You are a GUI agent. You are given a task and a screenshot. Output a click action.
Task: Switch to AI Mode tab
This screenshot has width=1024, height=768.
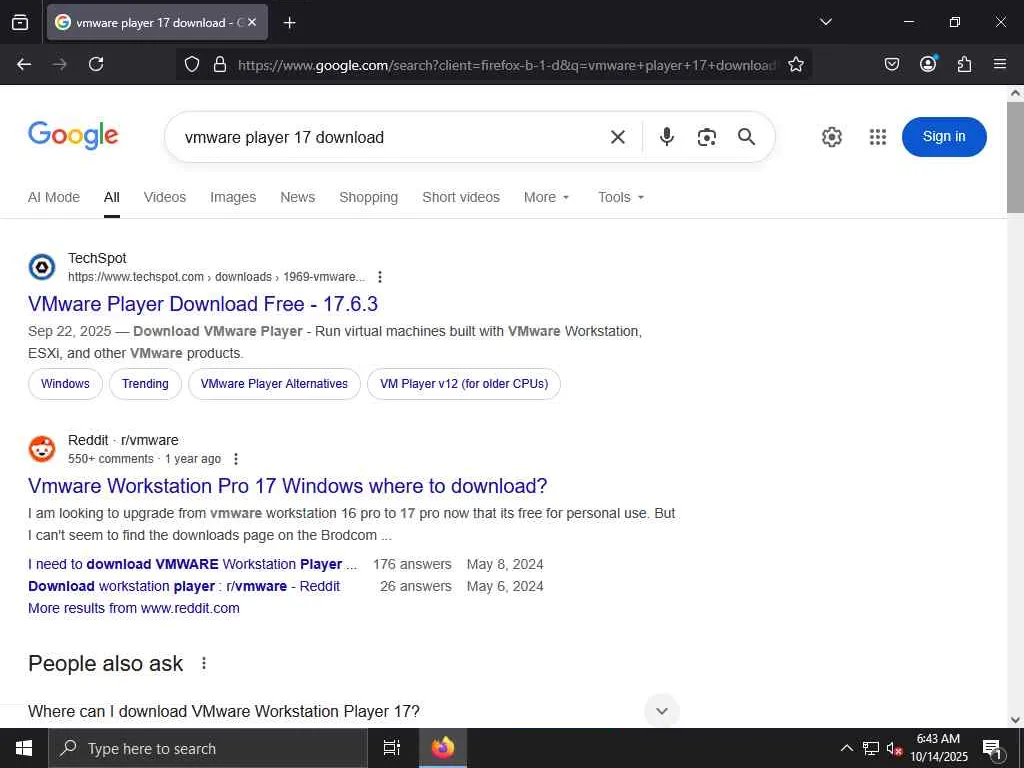(54, 197)
